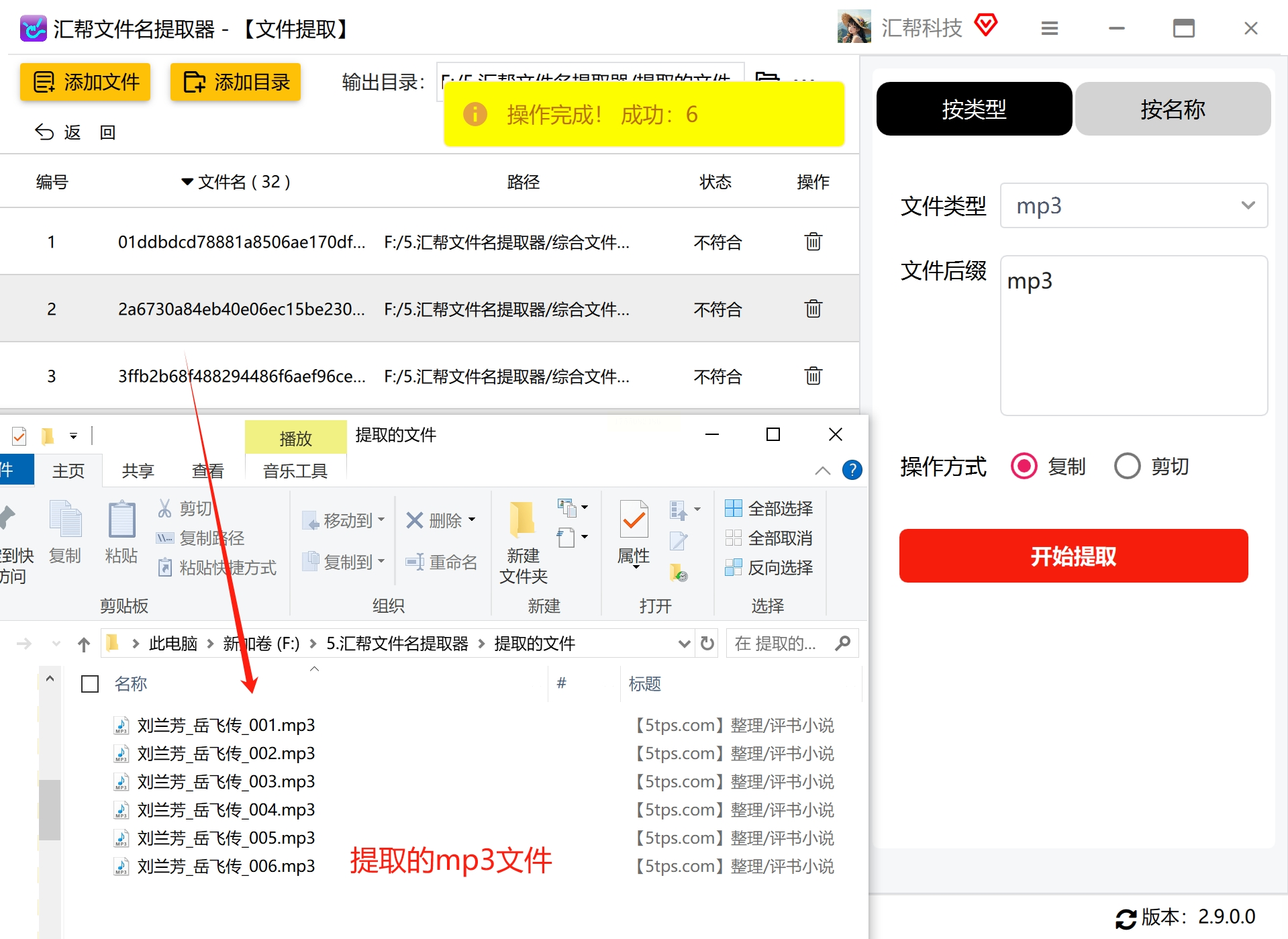Open the hamburger menu in title bar
The image size is (1288, 939).
click(1050, 28)
